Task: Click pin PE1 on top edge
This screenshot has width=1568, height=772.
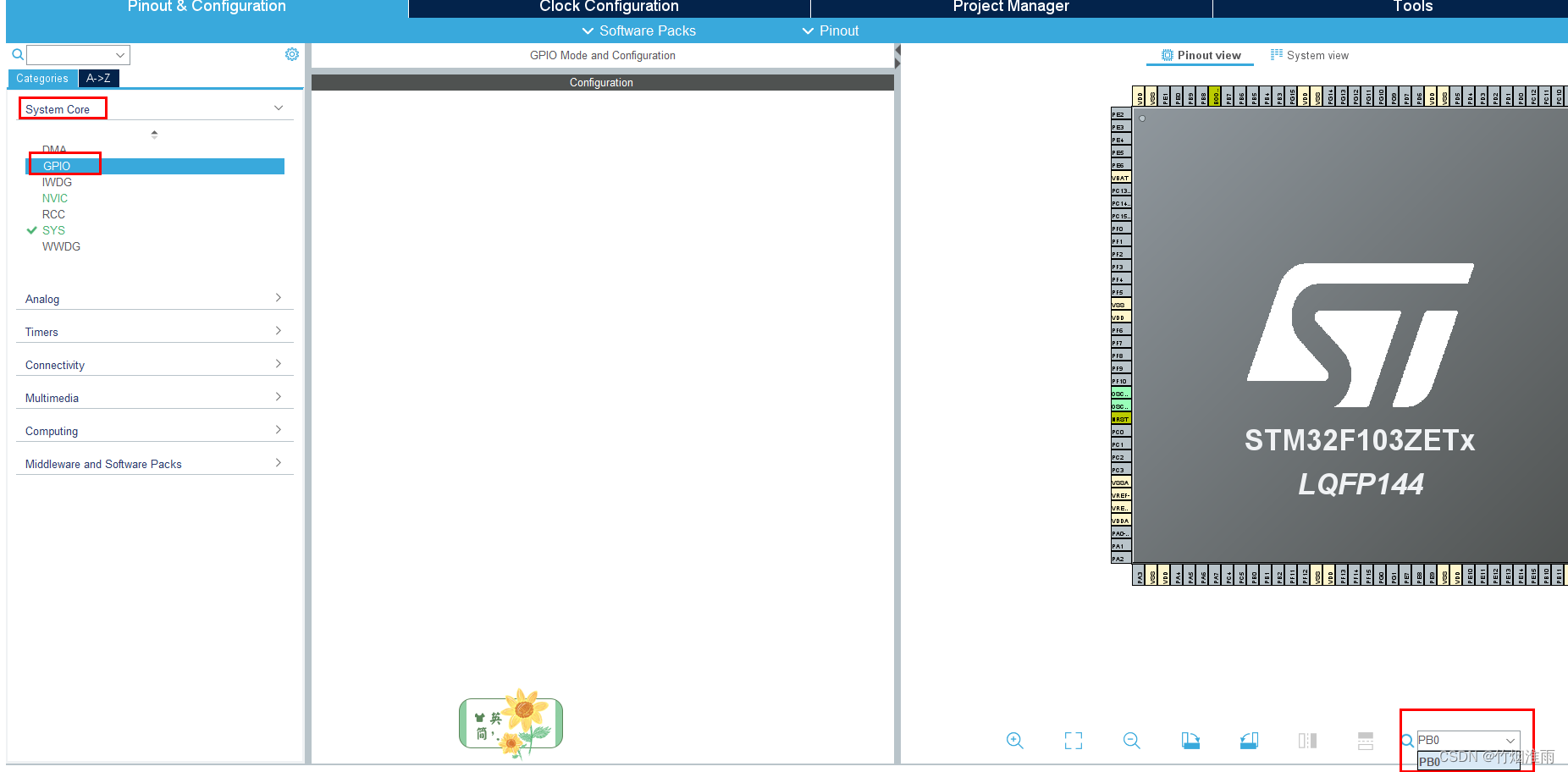Action: point(1165,96)
